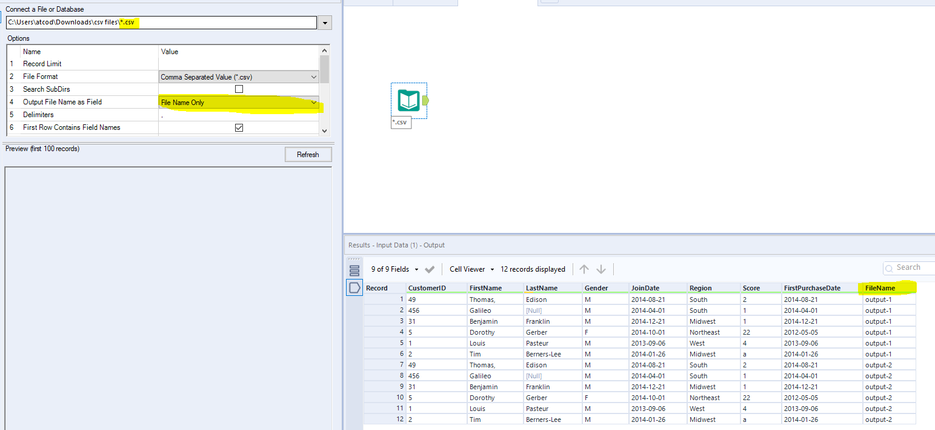Expand the Output File Name as Field dropdown
The height and width of the screenshot is (430, 935).
pyautogui.click(x=239, y=103)
